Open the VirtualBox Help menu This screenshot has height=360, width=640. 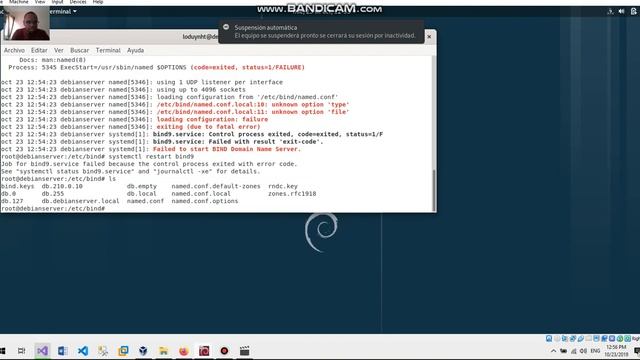pyautogui.click(x=98, y=2)
